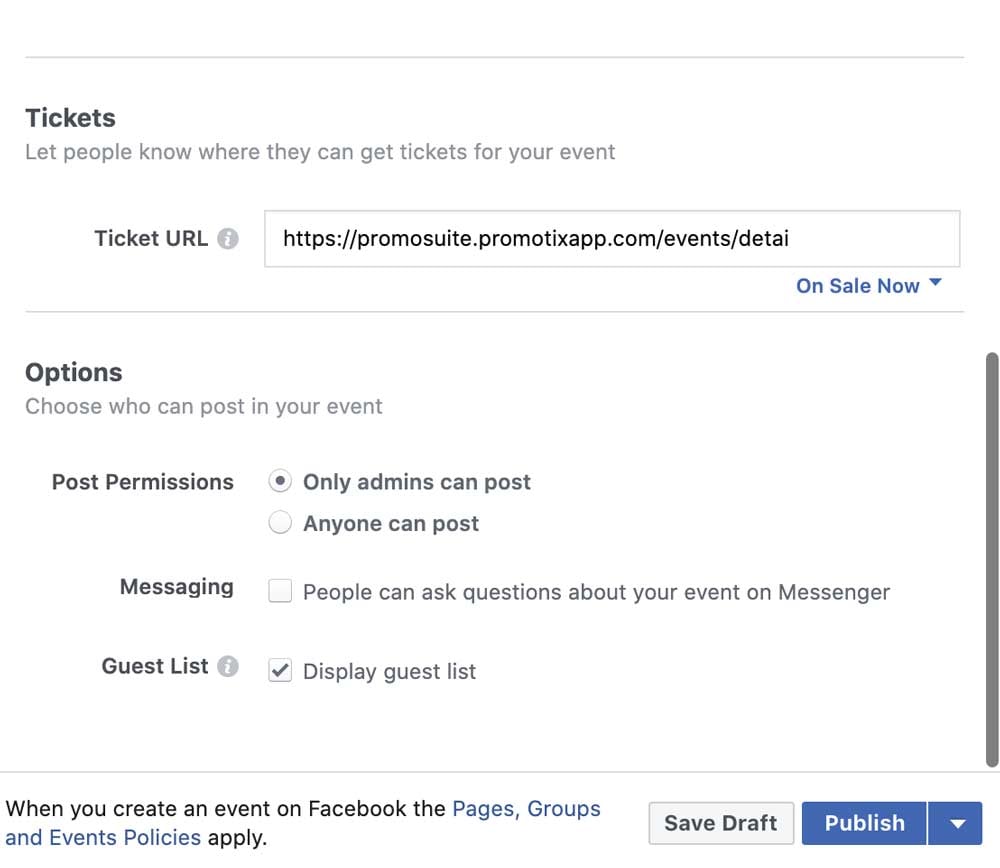This screenshot has height=868, width=1000.
Task: Expand the Publish button's arrow dropdown
Action: 957,823
